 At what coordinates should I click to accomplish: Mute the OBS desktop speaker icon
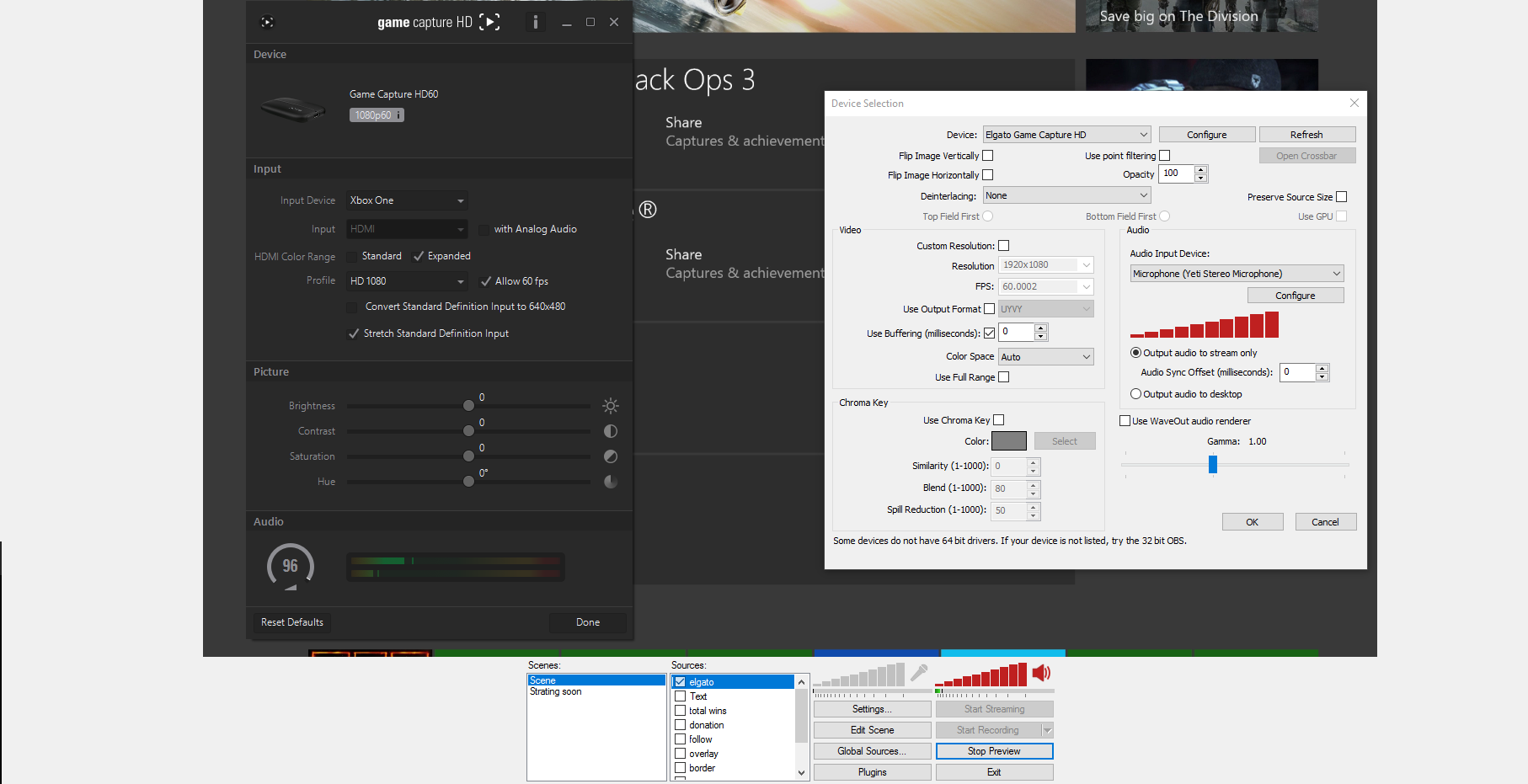pos(1042,673)
